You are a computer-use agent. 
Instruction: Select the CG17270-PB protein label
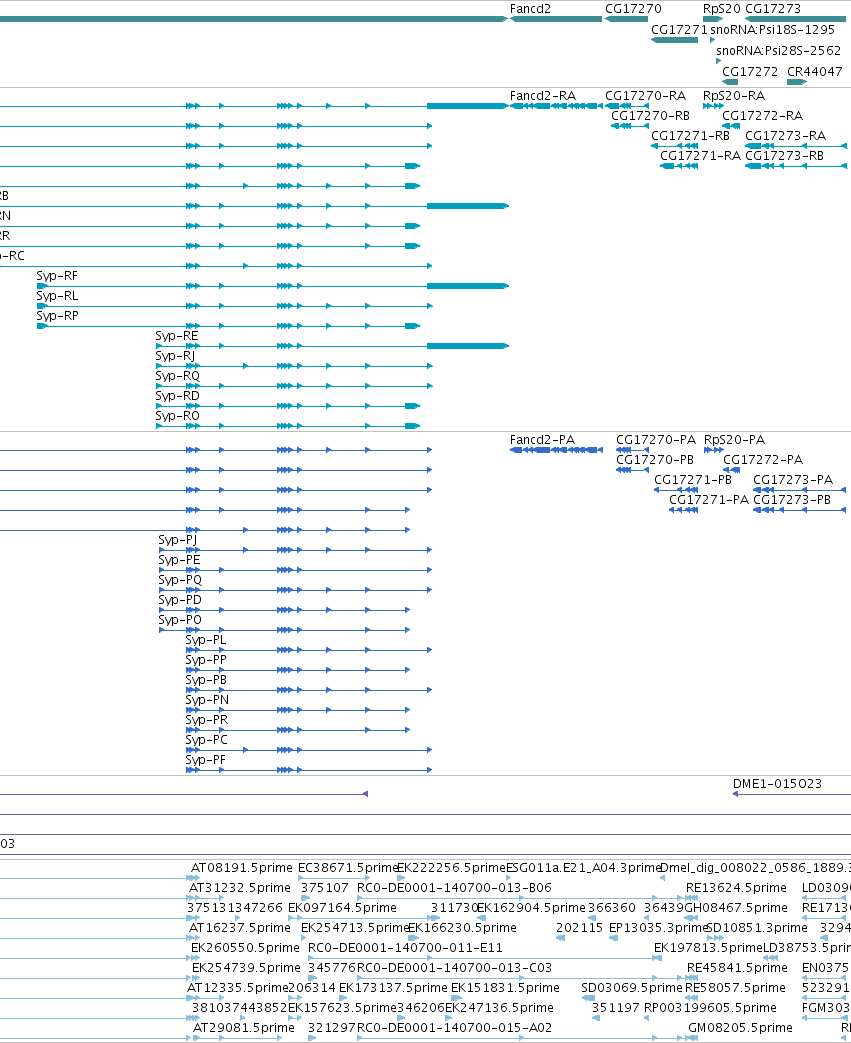(655, 460)
